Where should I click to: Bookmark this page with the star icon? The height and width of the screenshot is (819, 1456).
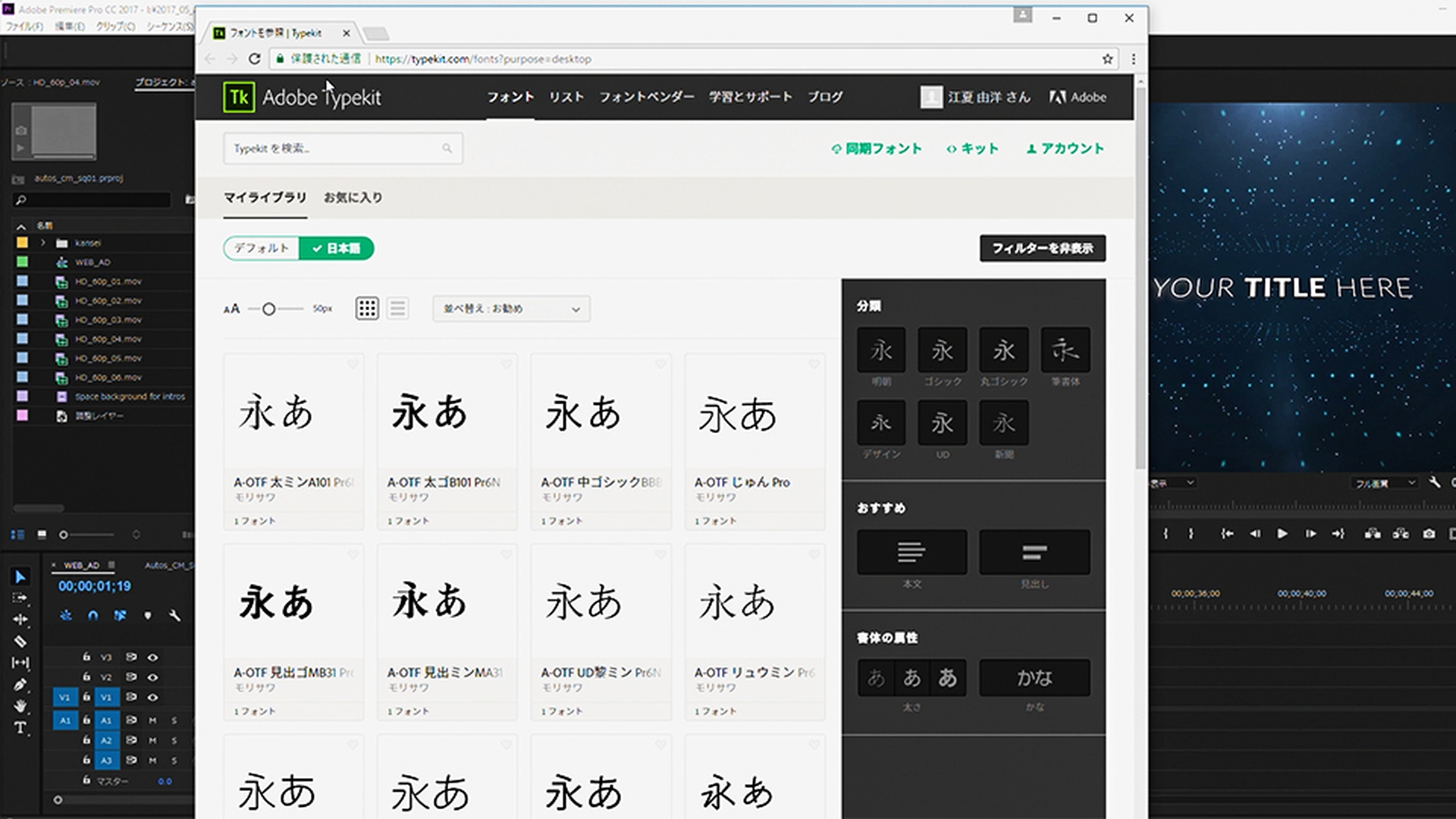point(1107,59)
